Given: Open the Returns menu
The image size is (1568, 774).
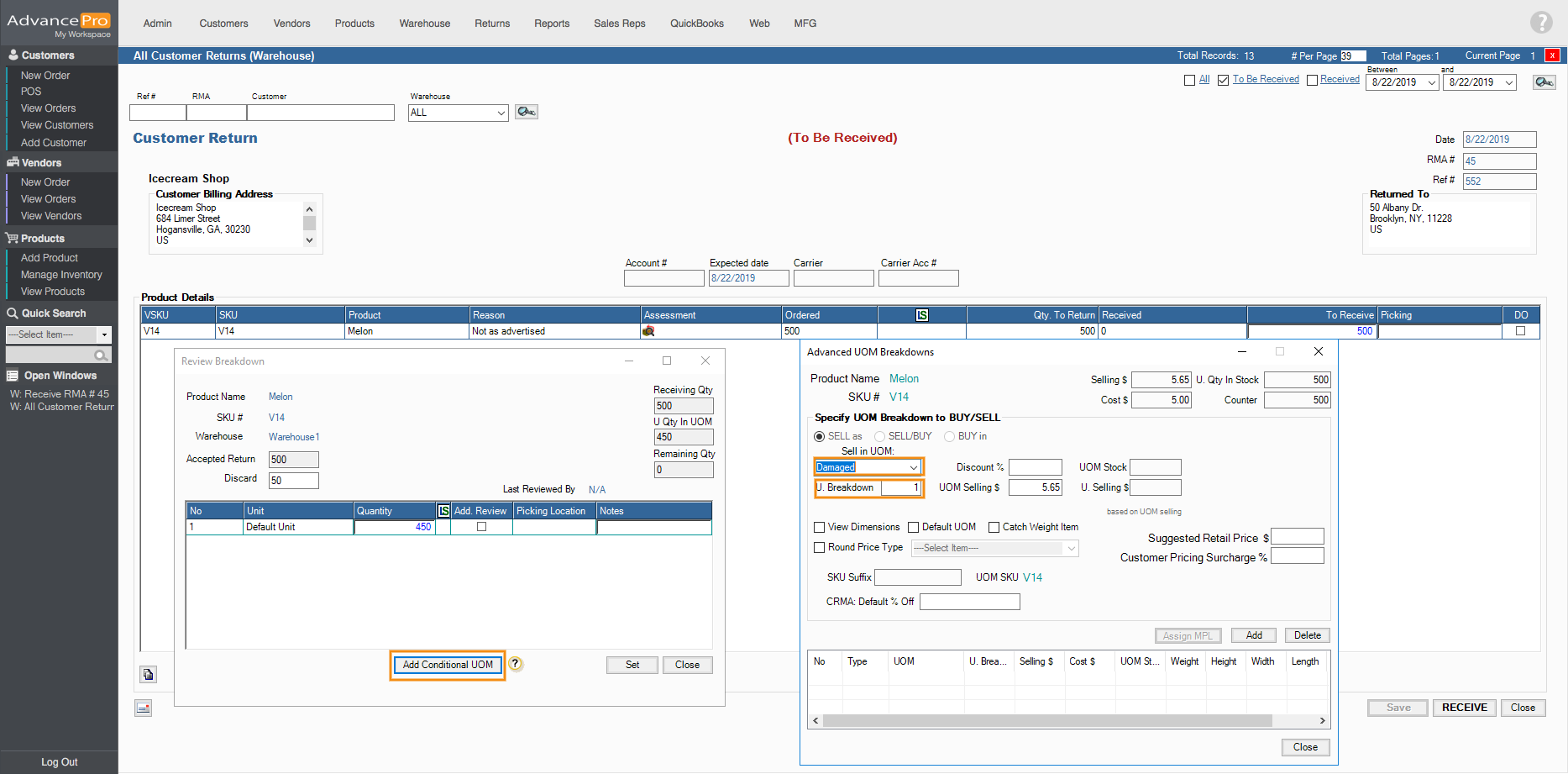Looking at the screenshot, I should pos(491,24).
